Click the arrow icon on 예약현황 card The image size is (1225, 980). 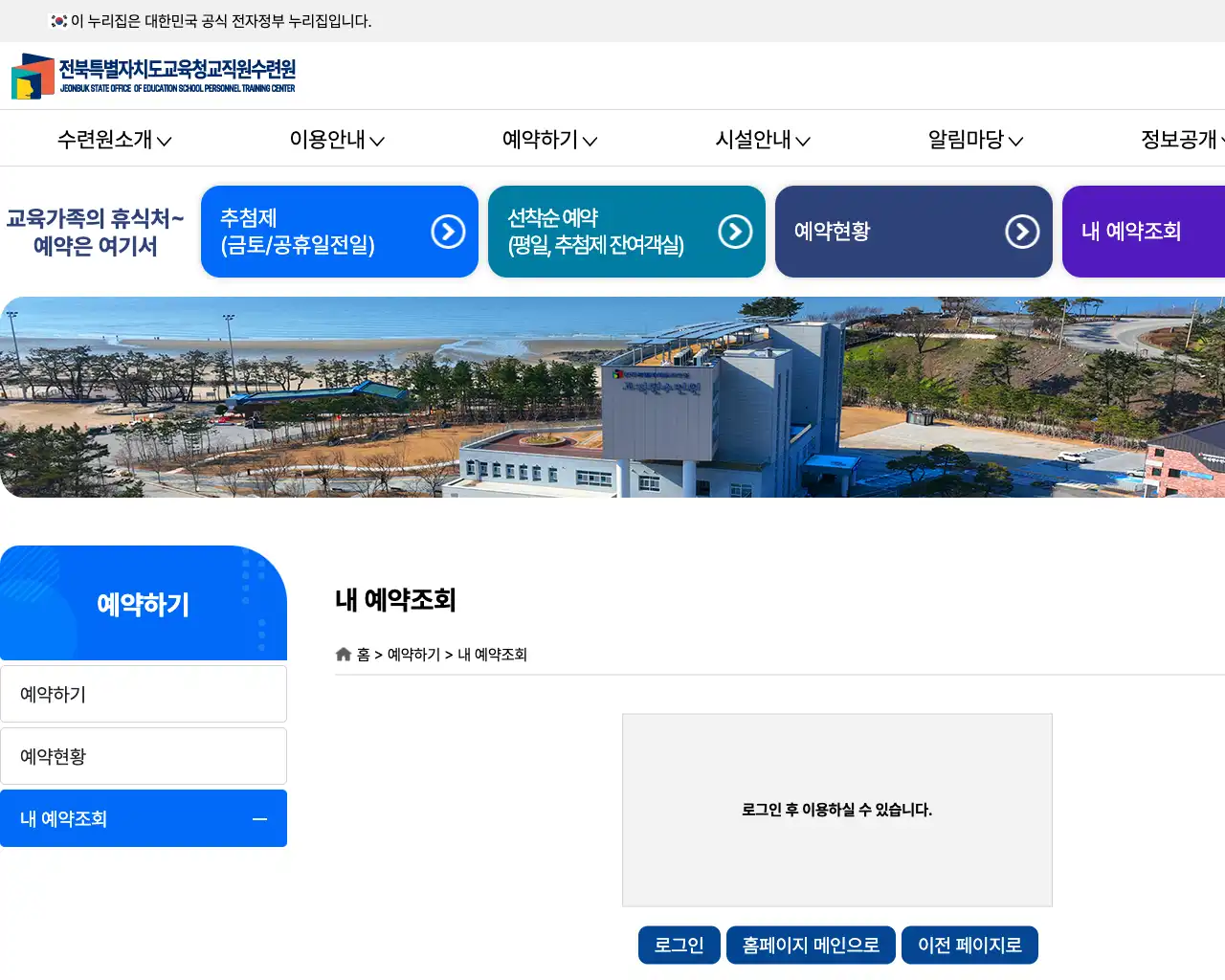(1022, 232)
